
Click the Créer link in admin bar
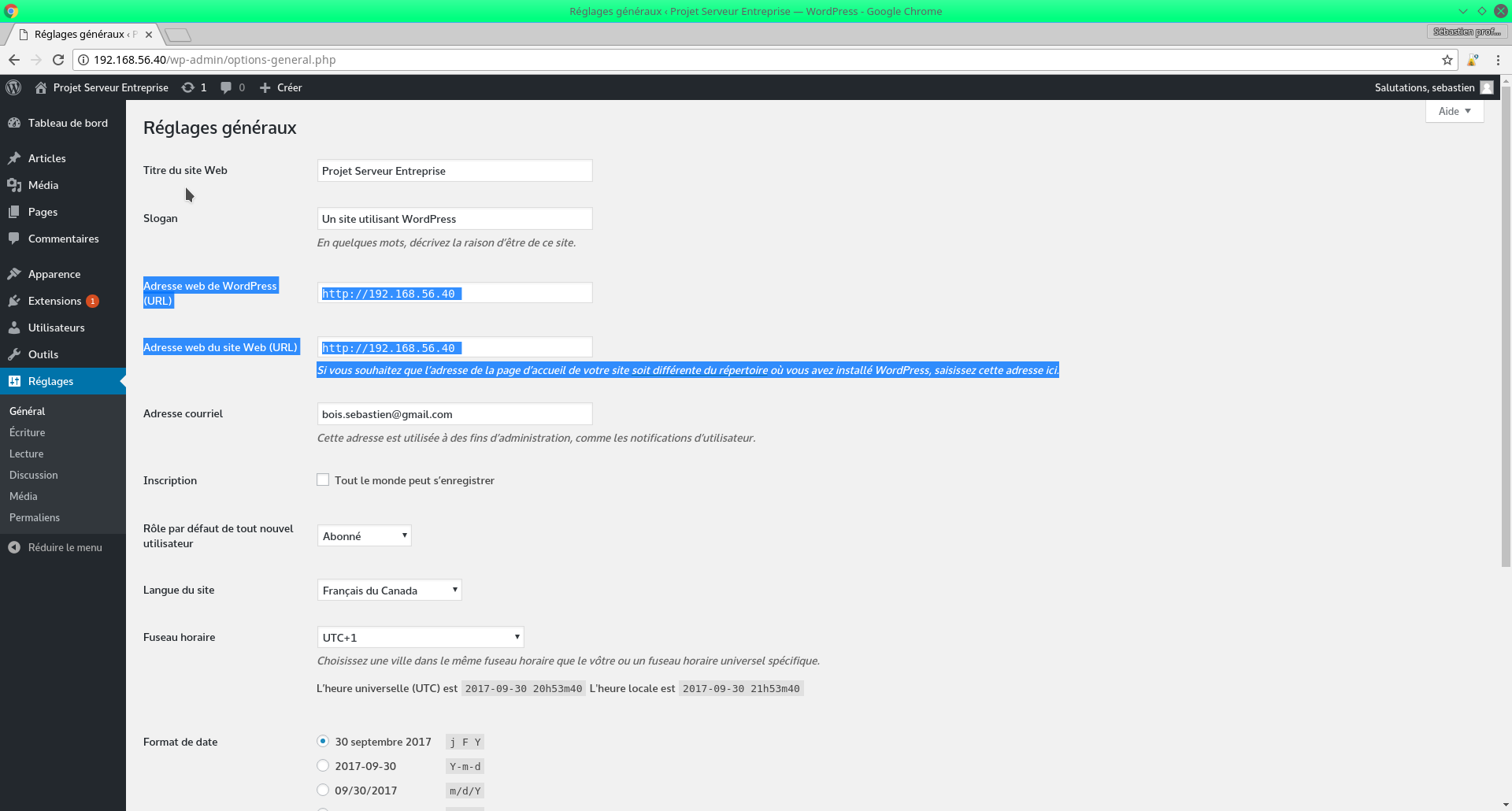(290, 87)
